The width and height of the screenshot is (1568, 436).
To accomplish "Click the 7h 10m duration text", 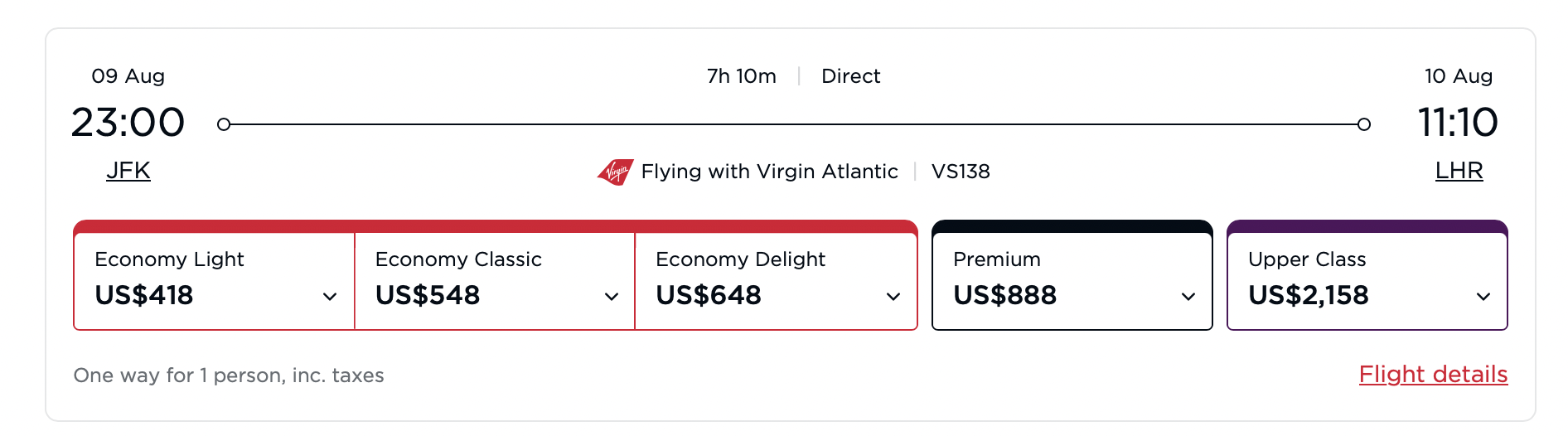I will (x=742, y=76).
